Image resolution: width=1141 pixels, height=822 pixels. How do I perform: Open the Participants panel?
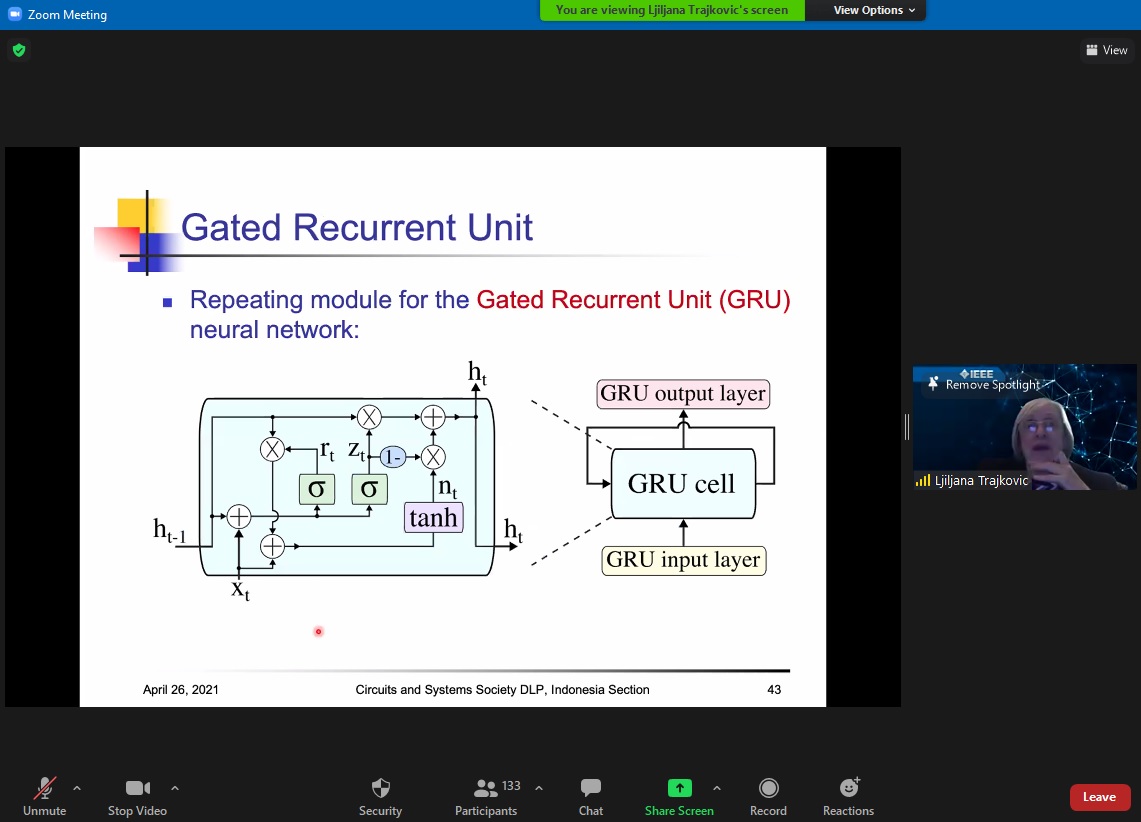[x=486, y=789]
